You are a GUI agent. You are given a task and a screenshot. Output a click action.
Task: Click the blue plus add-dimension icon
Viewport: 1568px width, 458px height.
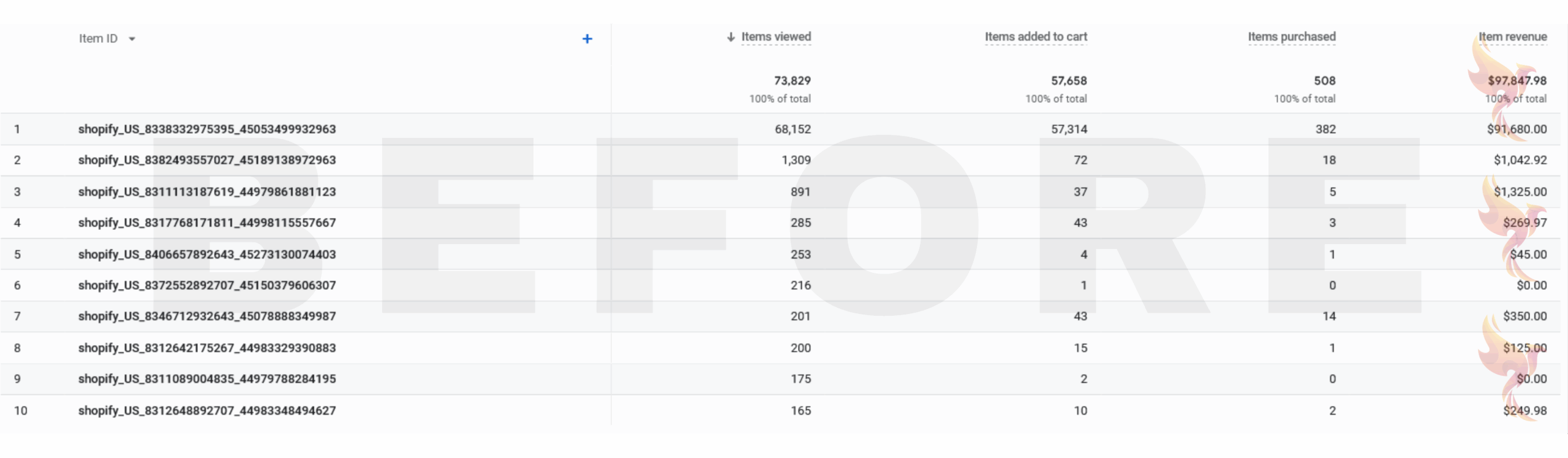[587, 39]
